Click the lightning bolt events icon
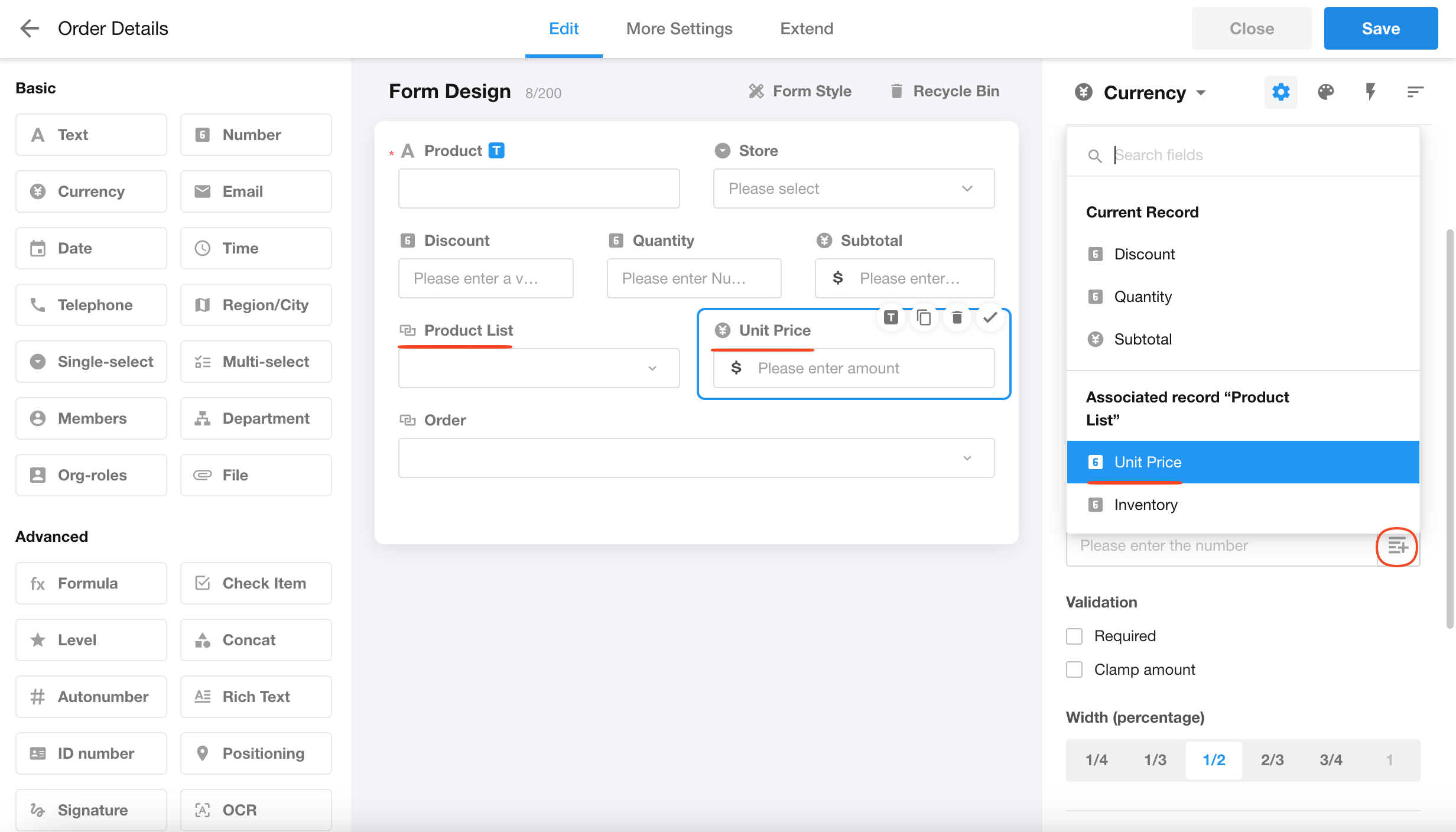Screen dimensions: 1456x832 click(x=1370, y=92)
